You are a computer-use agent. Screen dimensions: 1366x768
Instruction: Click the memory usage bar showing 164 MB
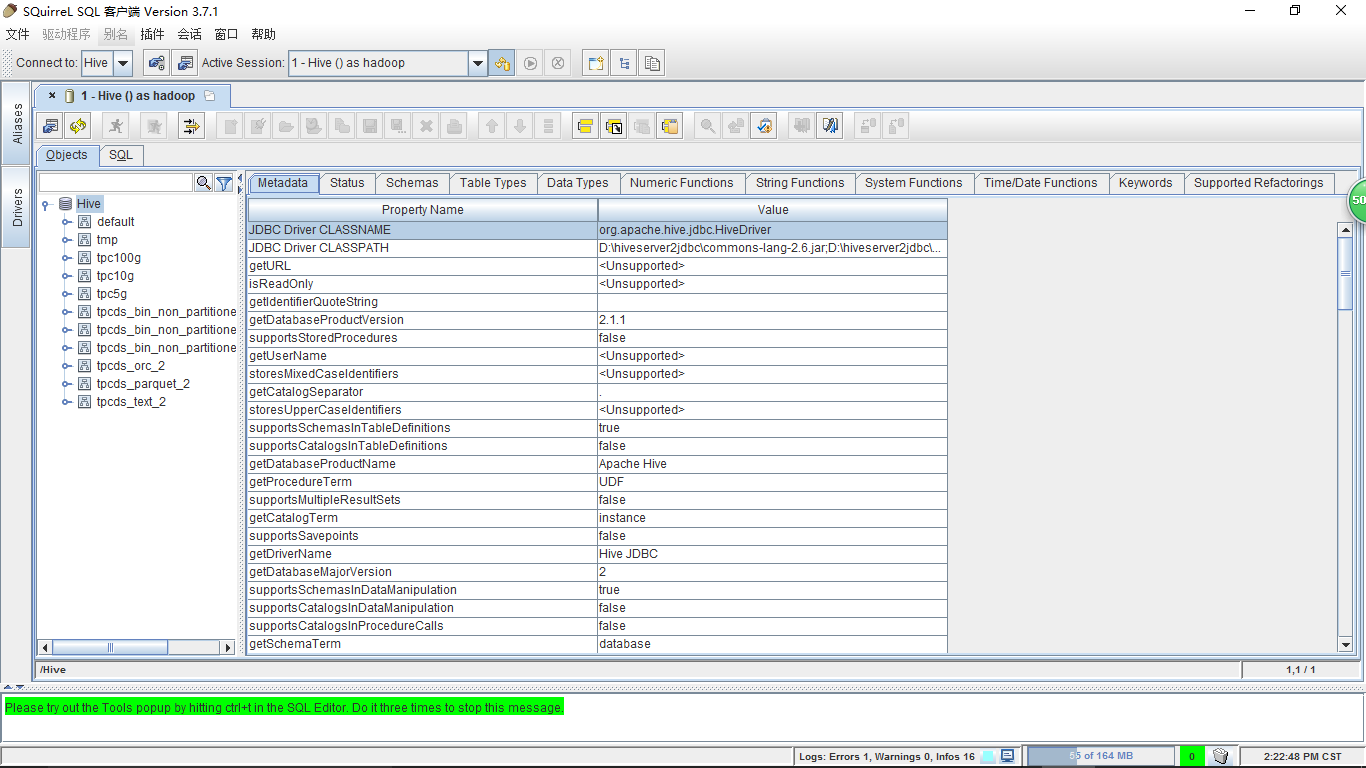pos(1100,756)
